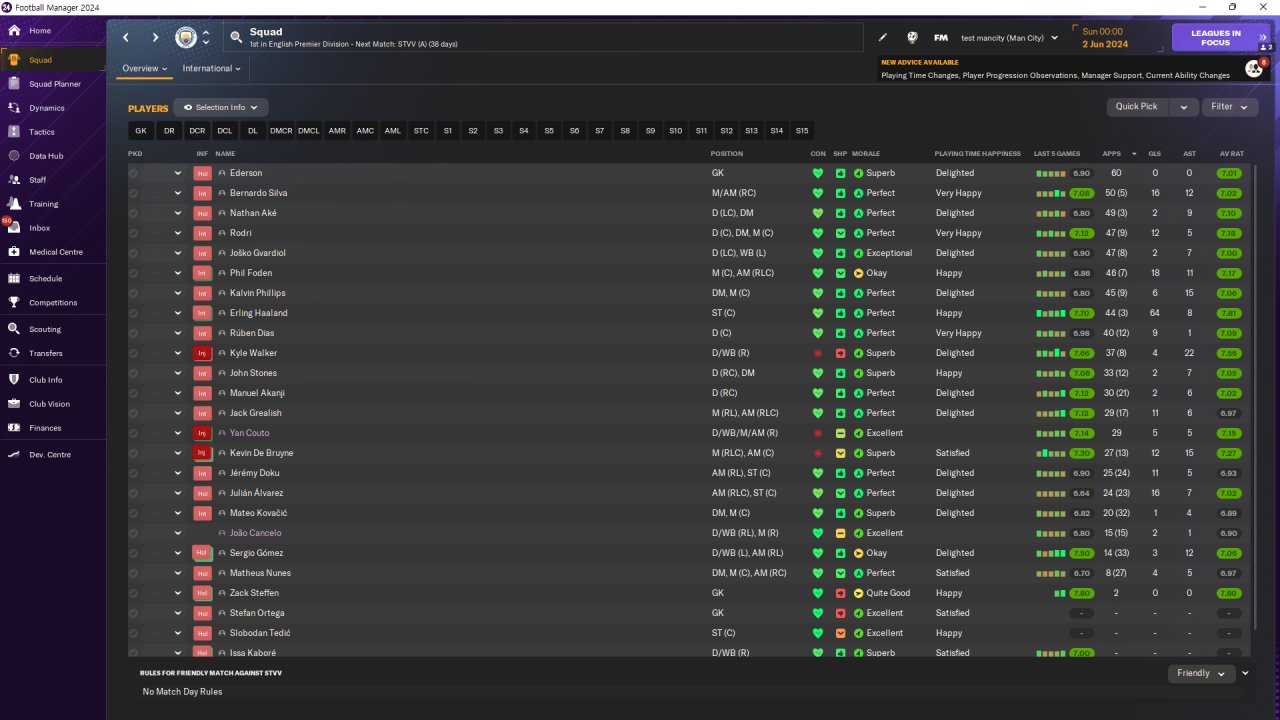The width and height of the screenshot is (1280, 720).
Task: Open the Overview view dropdown
Action: tap(144, 69)
